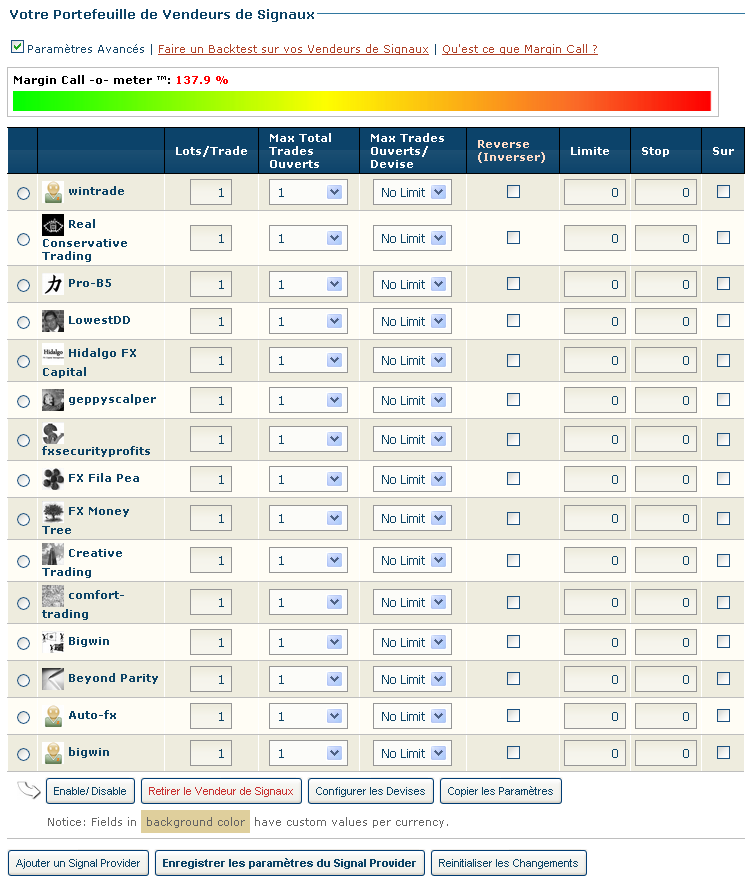Open Max Total Trades dropdown for wintrade
The width and height of the screenshot is (753, 880).
tap(307, 193)
